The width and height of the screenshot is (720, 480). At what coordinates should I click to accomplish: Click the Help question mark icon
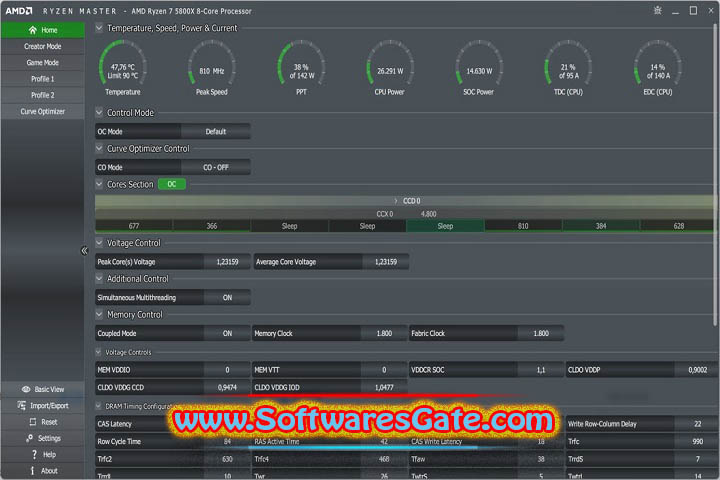pos(34,454)
